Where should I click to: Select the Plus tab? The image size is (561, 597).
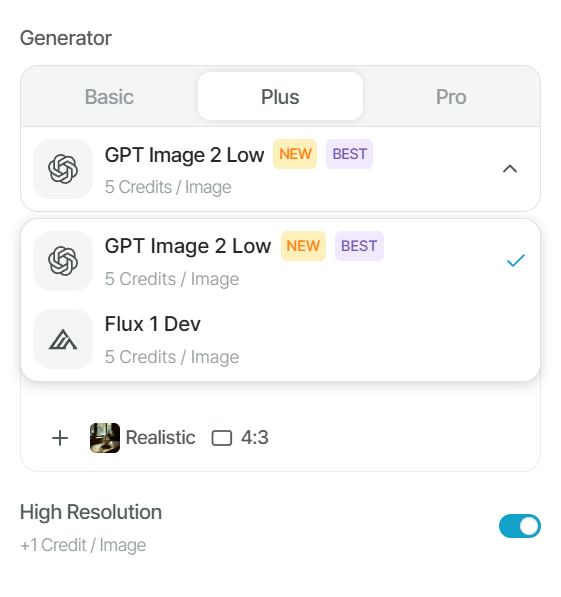[x=280, y=96]
